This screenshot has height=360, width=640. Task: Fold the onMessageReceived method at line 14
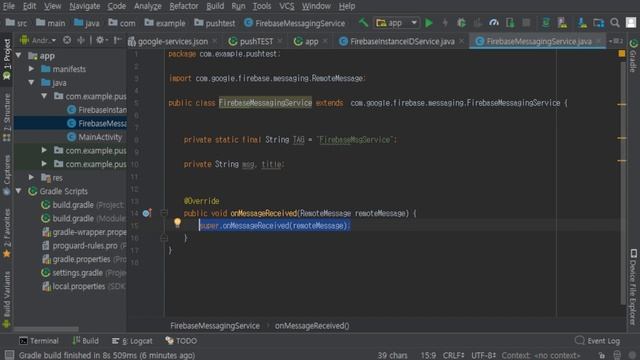tap(164, 213)
